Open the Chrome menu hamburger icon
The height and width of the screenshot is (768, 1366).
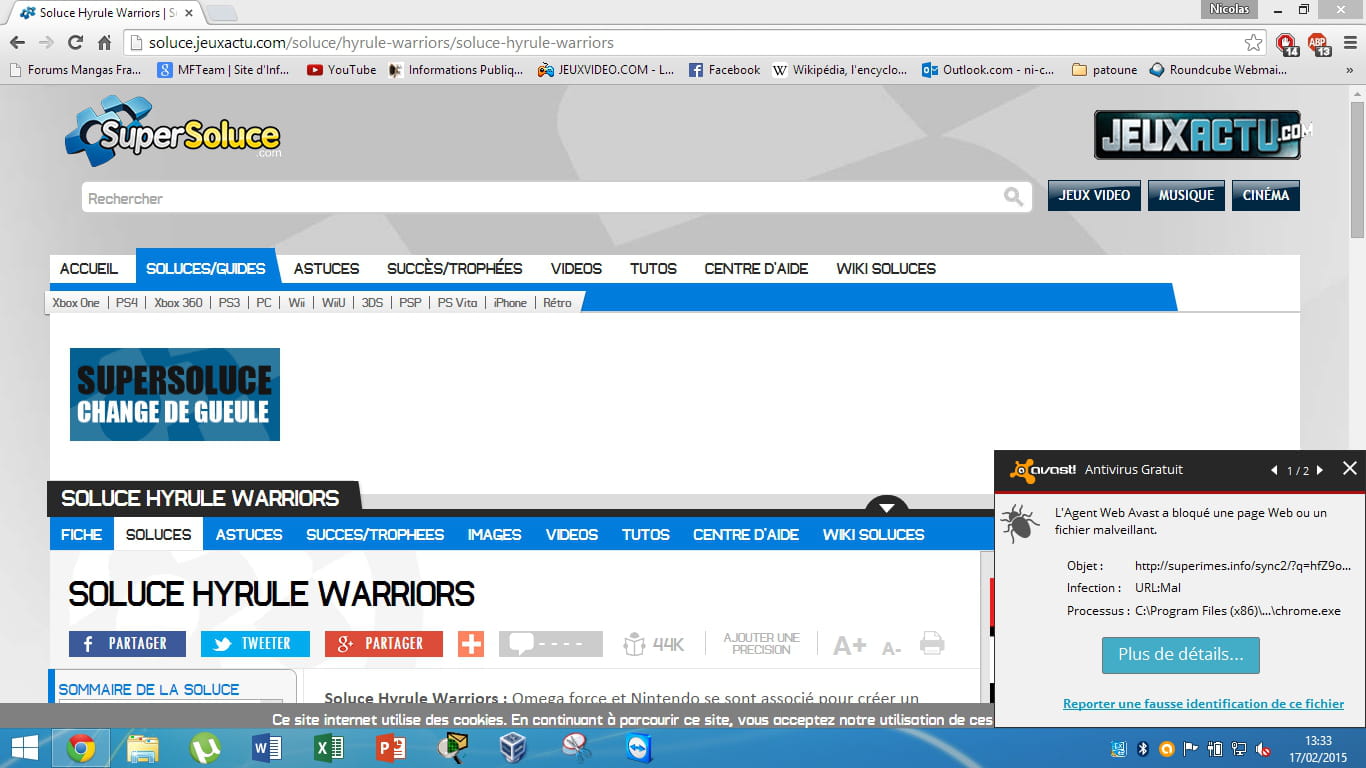[1350, 43]
